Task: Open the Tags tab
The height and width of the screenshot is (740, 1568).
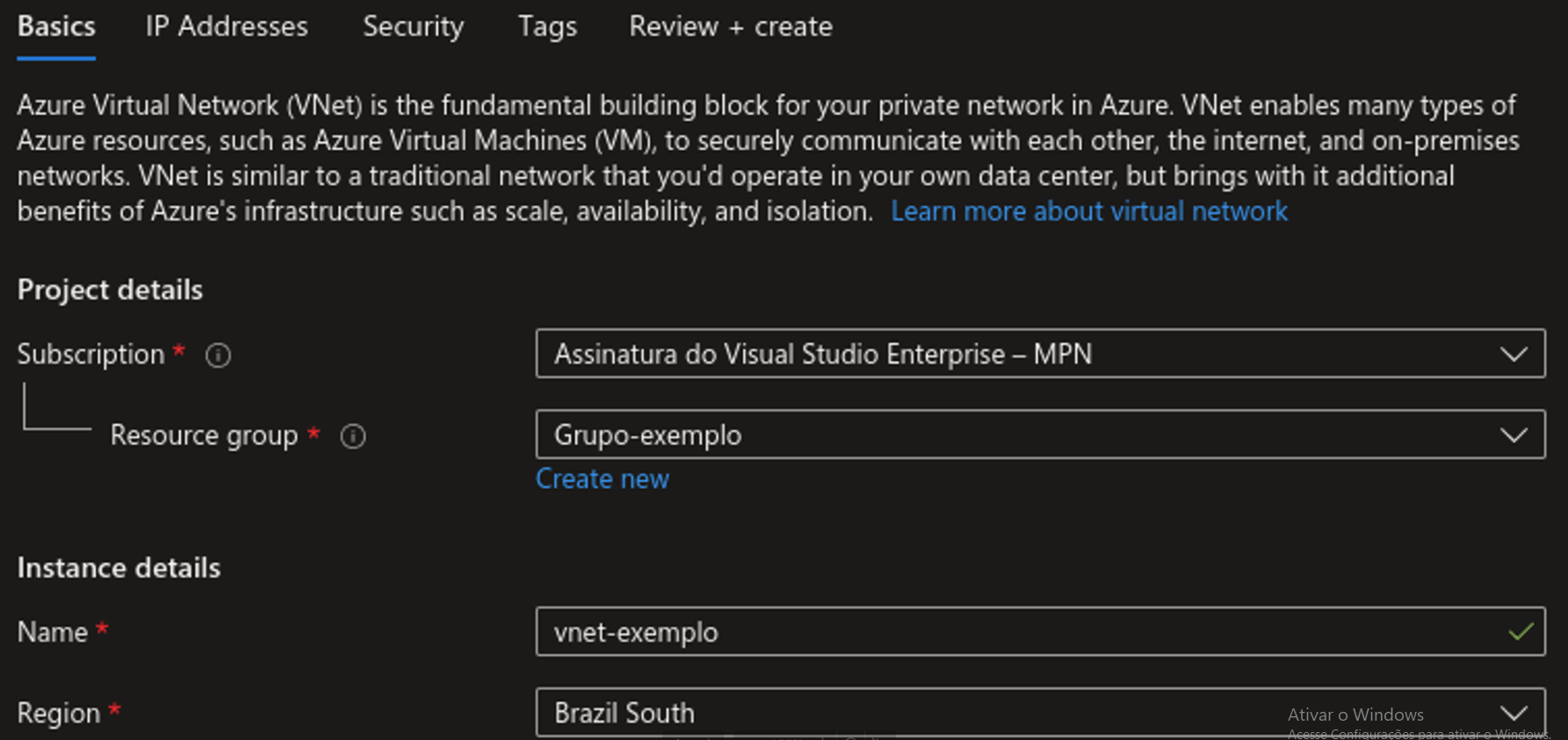Action: [547, 27]
